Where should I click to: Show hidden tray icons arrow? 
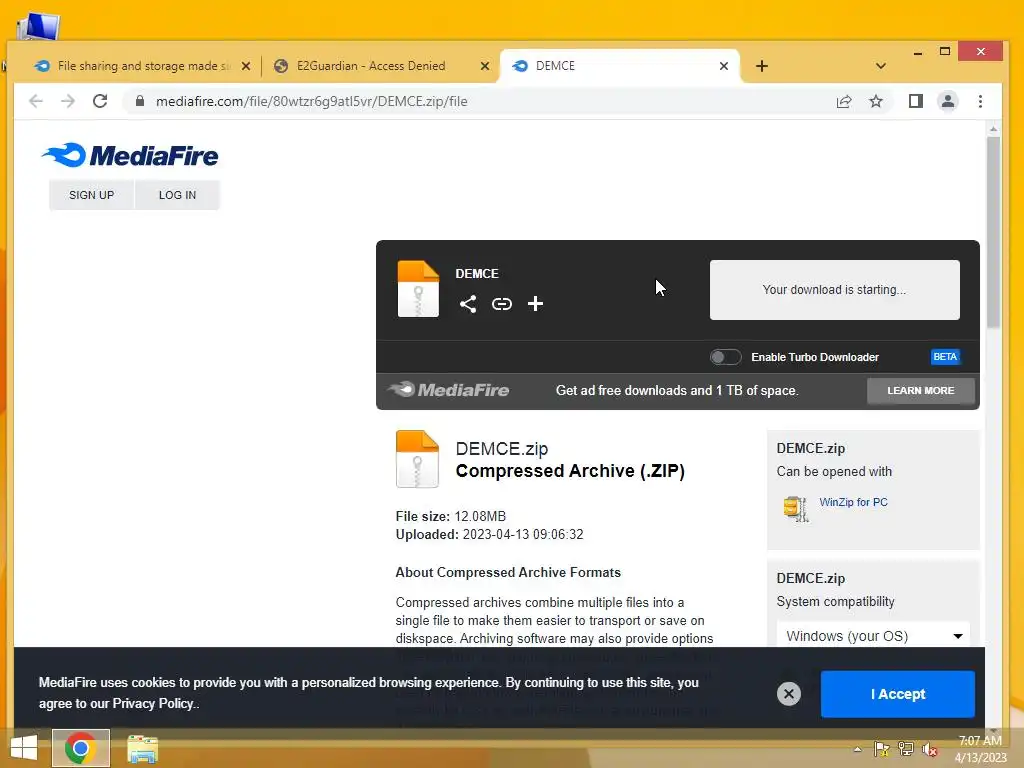point(857,749)
